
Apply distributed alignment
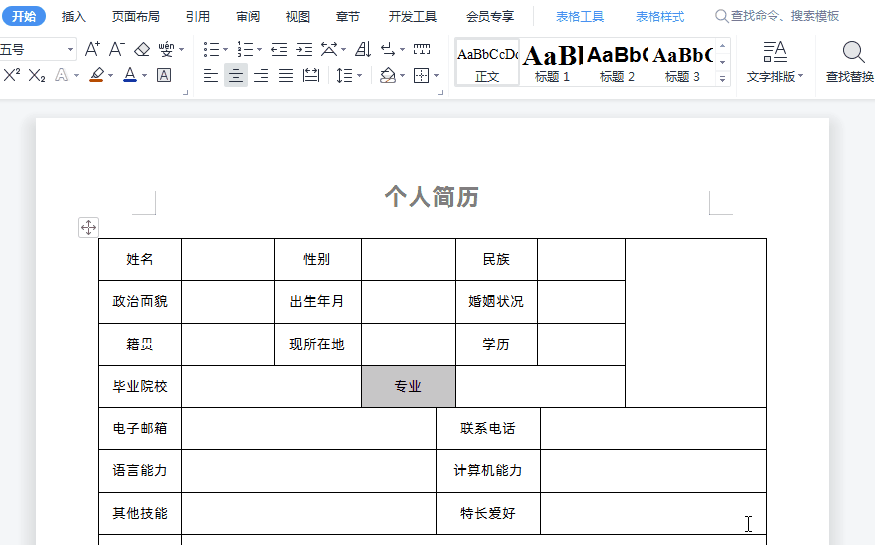coord(311,75)
